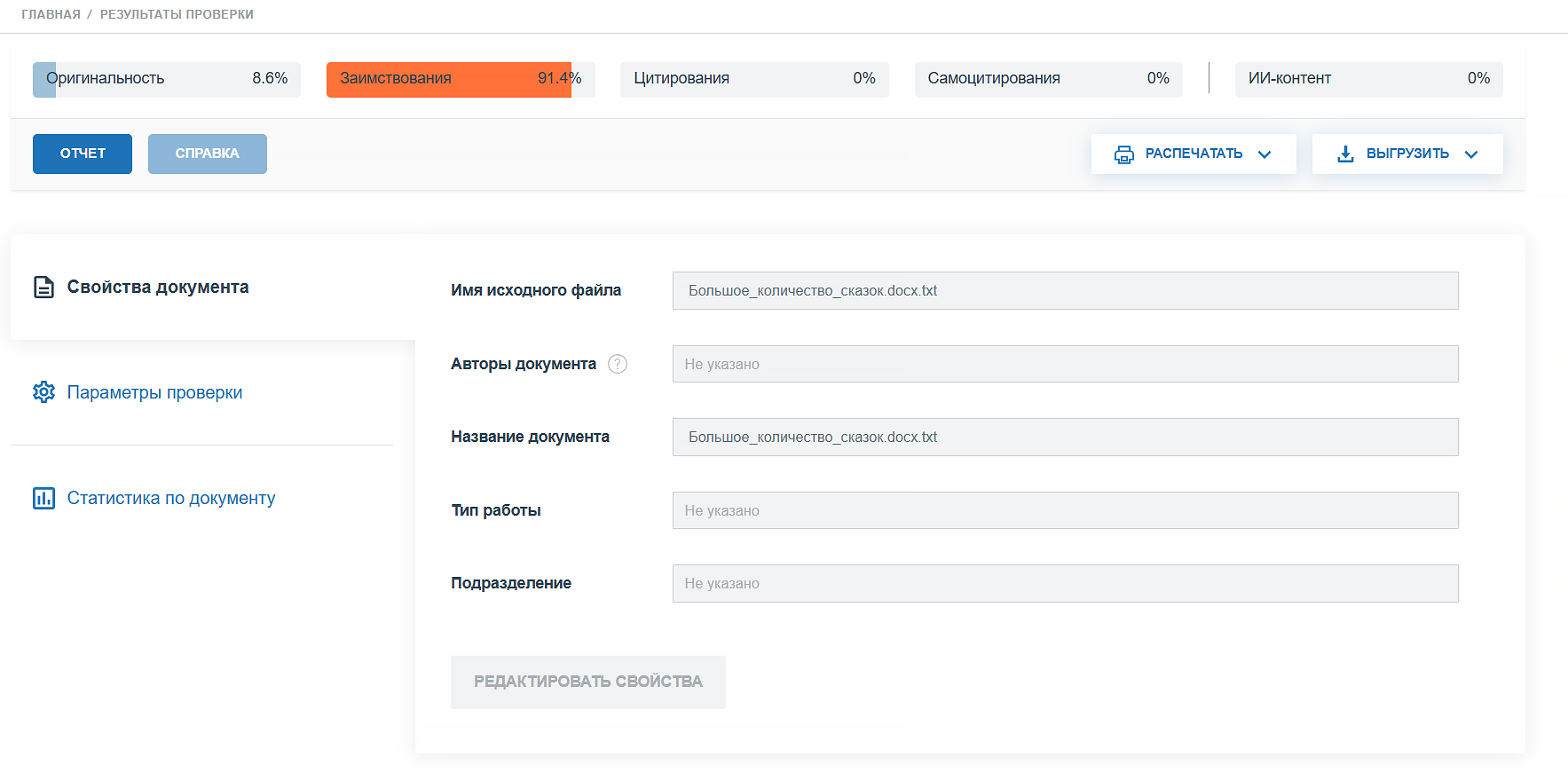Go to Главная in the breadcrumb
The image size is (1568, 773).
click(51, 14)
